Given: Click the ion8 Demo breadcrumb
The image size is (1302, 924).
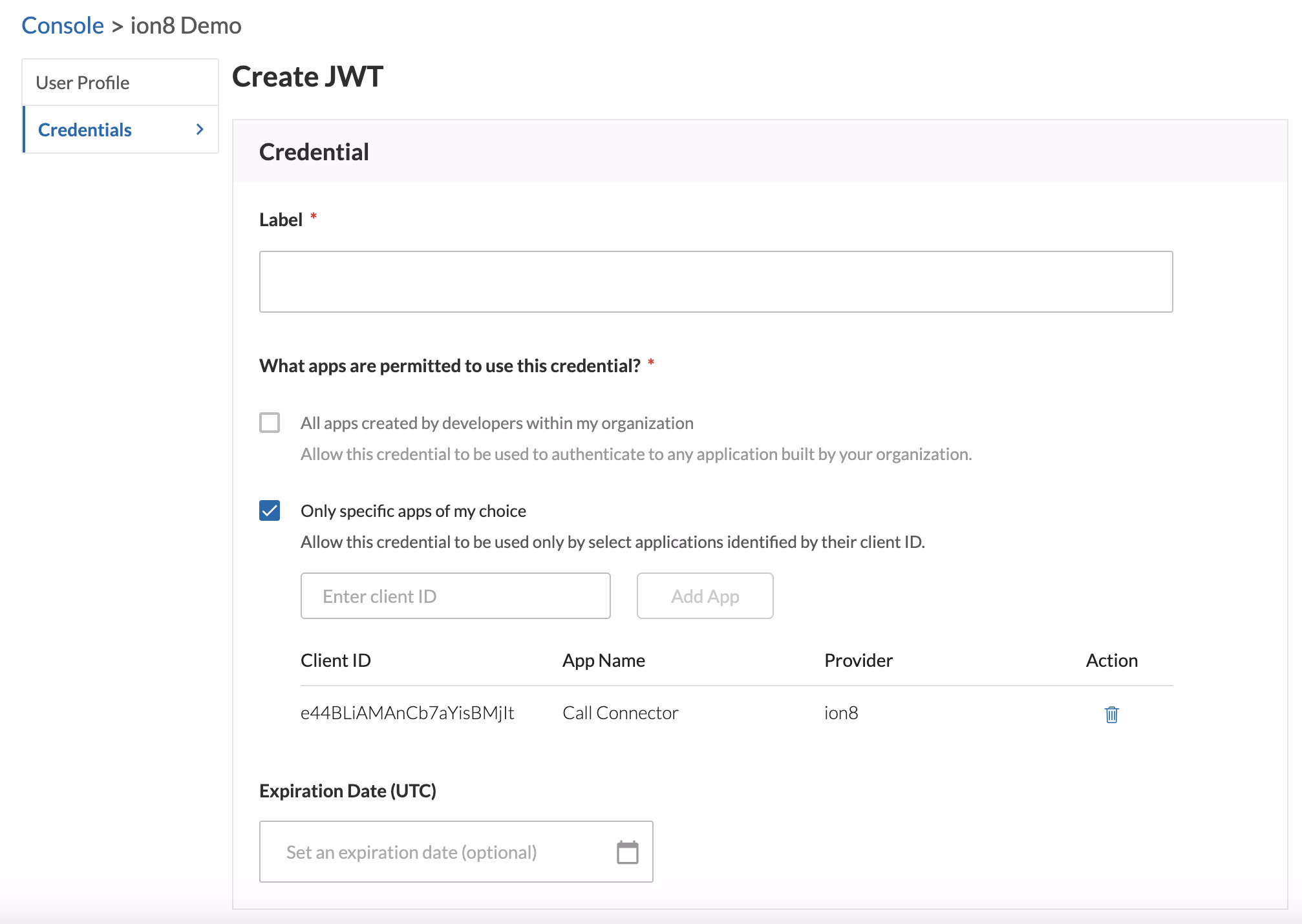Looking at the screenshot, I should (185, 25).
